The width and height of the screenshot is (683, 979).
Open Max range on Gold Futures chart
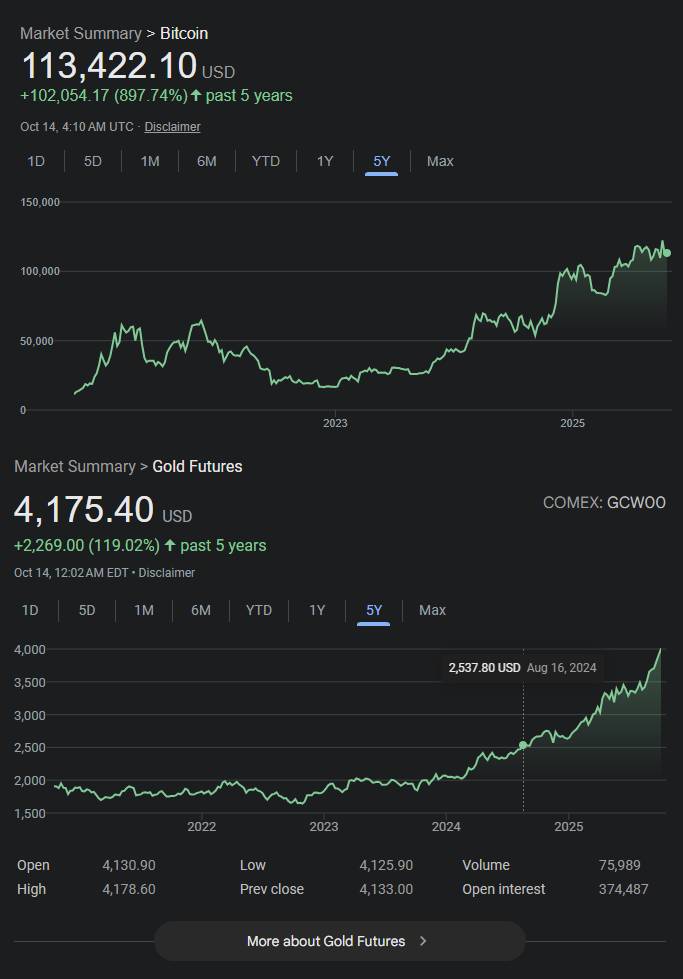[x=433, y=610]
